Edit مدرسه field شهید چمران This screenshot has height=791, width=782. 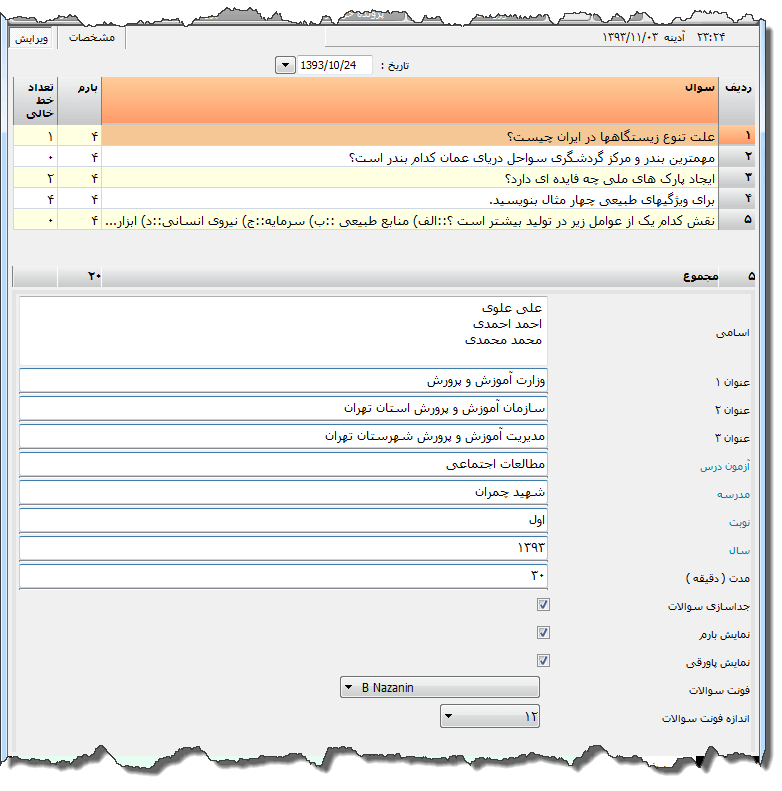pyautogui.click(x=283, y=492)
